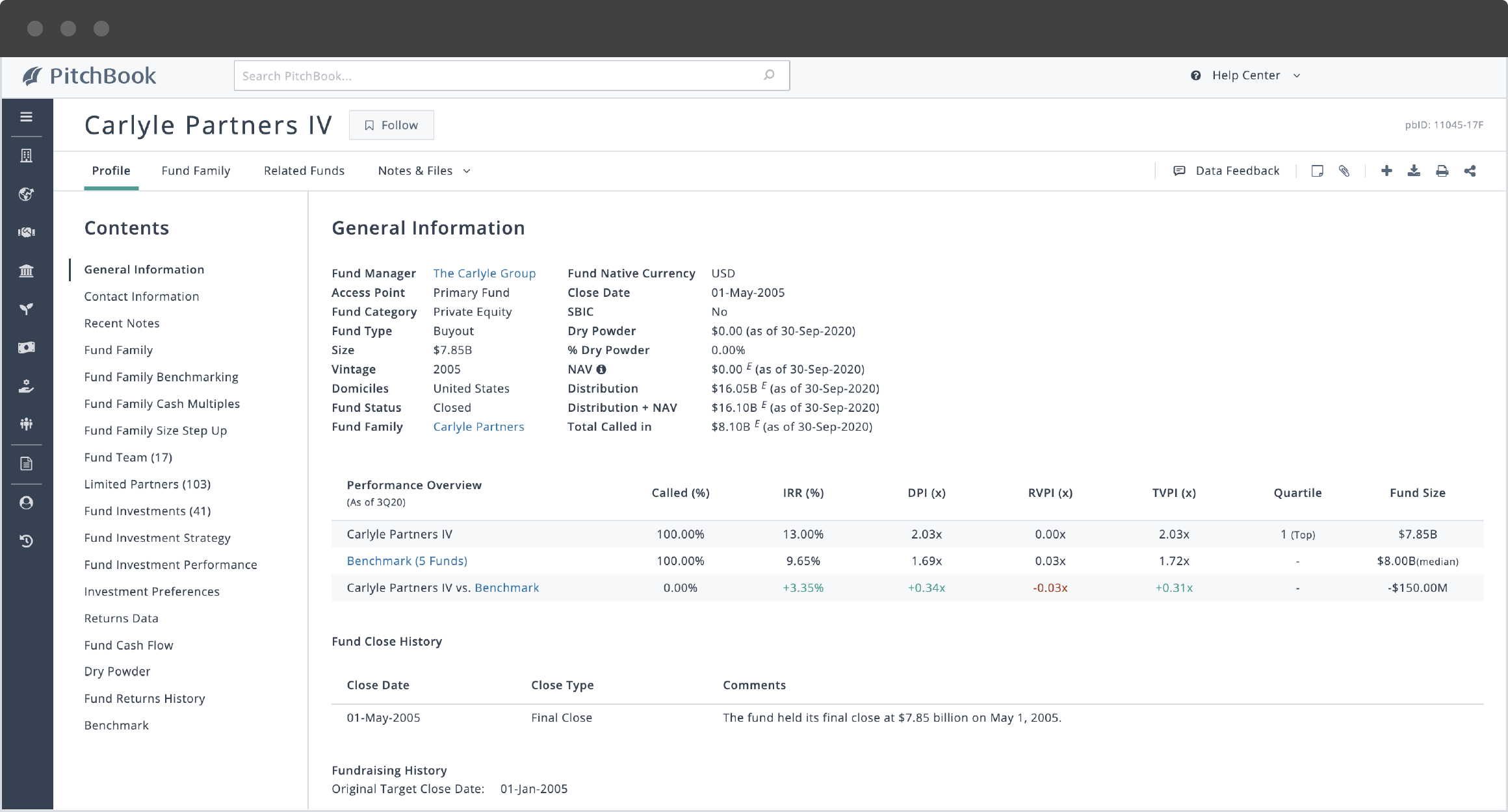Open the Carlyle Partners fund family link
The height and width of the screenshot is (812, 1508).
click(478, 427)
